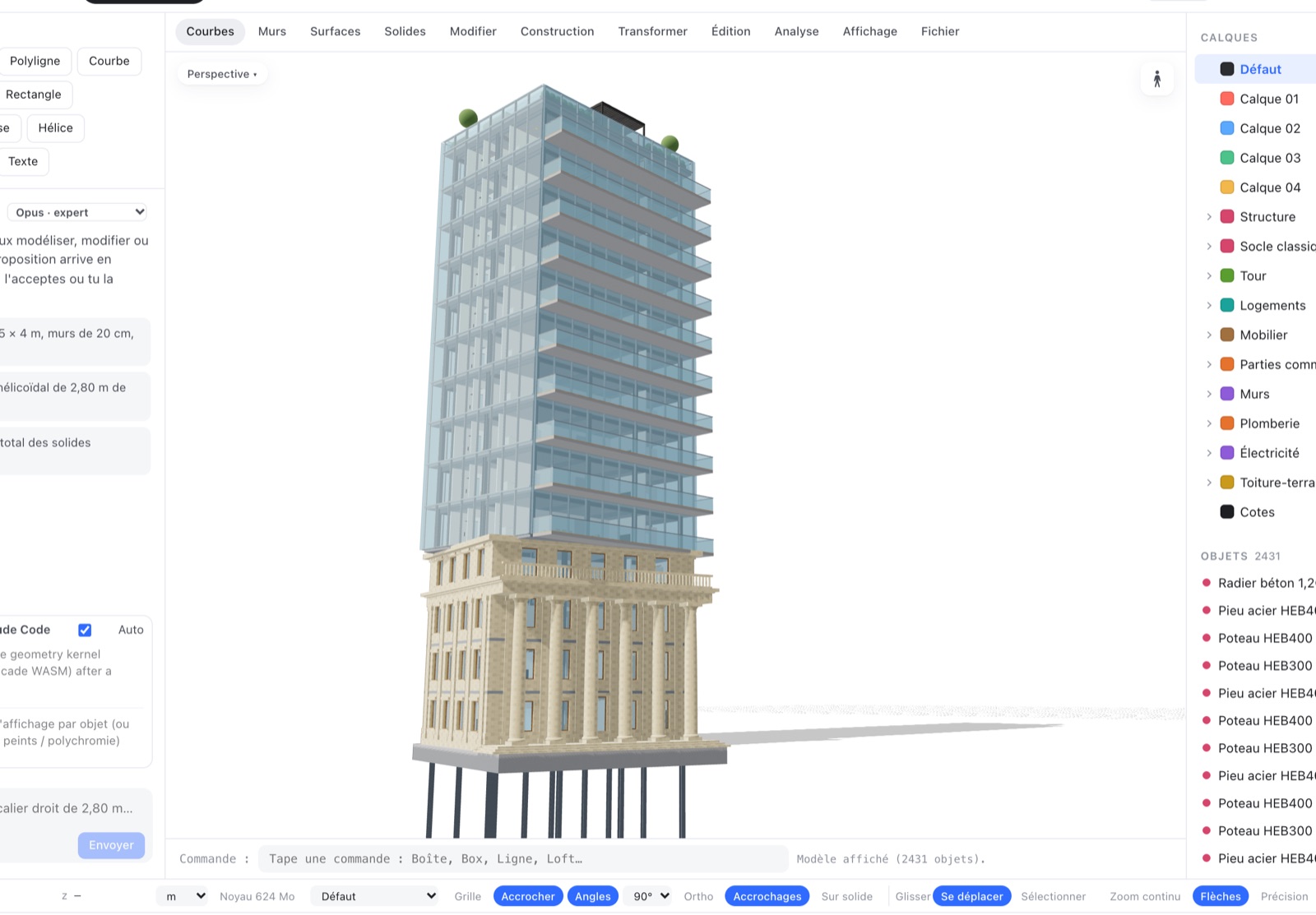The width and height of the screenshot is (1316, 915).
Task: Select the Texte tool
Action: [23, 162]
